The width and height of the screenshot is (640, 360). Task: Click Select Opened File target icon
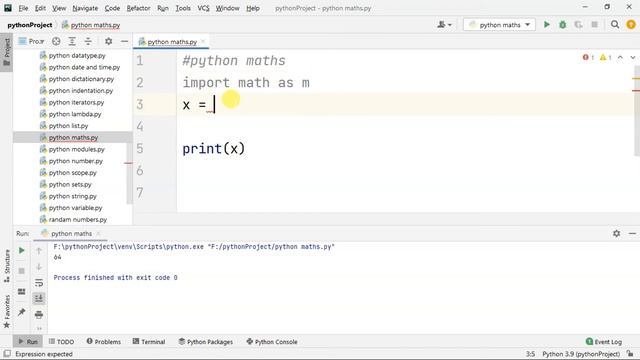coord(56,41)
